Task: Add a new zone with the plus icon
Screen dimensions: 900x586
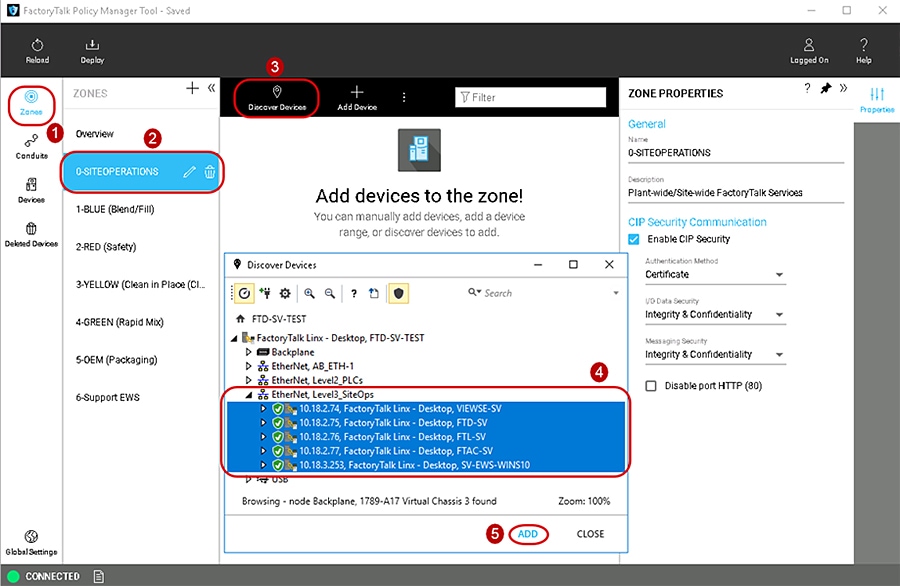Action: click(192, 88)
